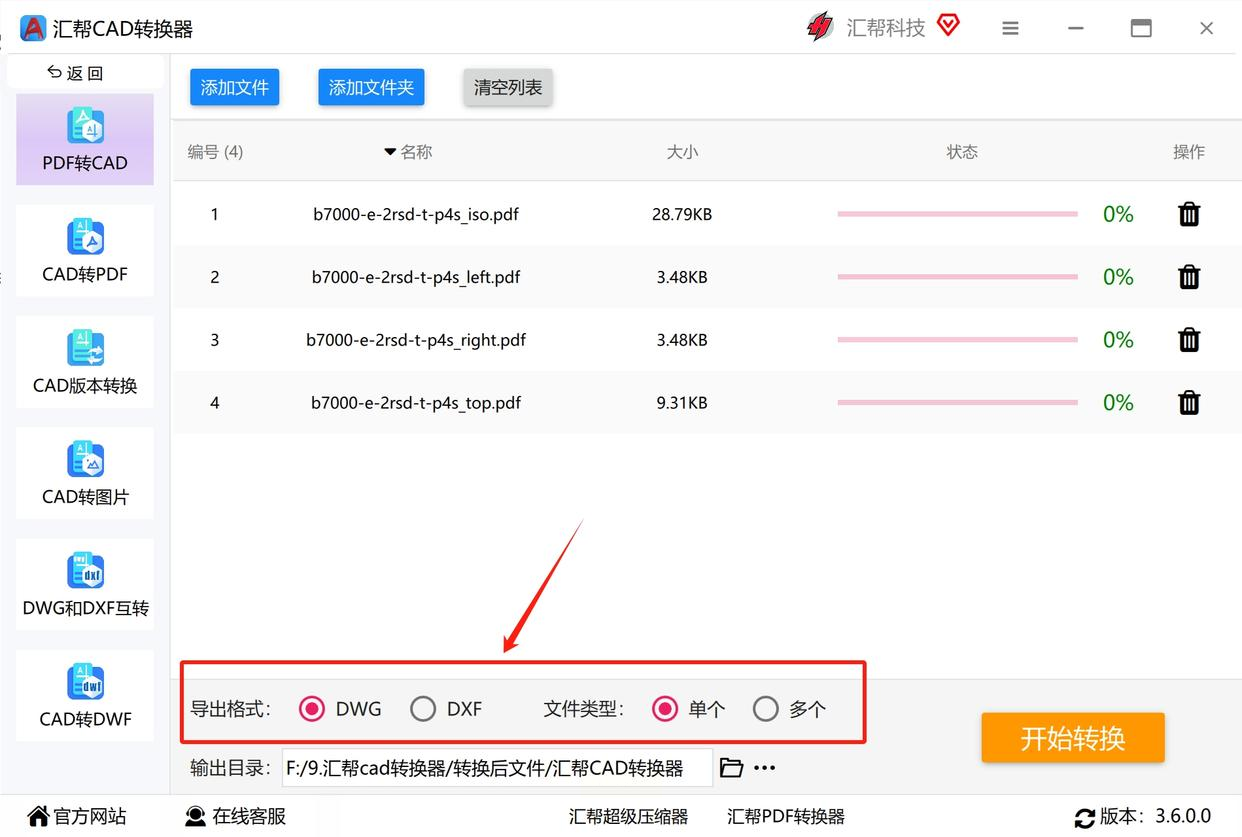Select DWG export format
Viewport: 1242px width, 837px height.
[313, 709]
